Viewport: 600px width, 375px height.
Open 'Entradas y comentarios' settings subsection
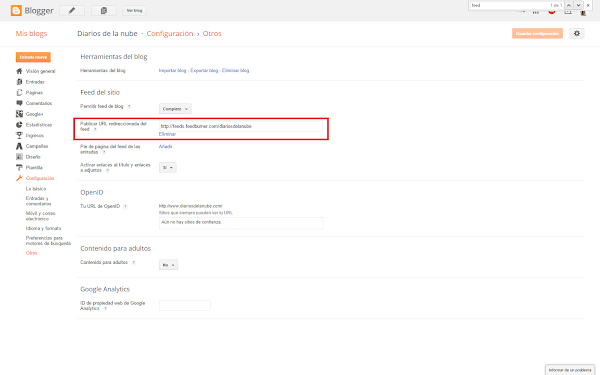(x=38, y=201)
